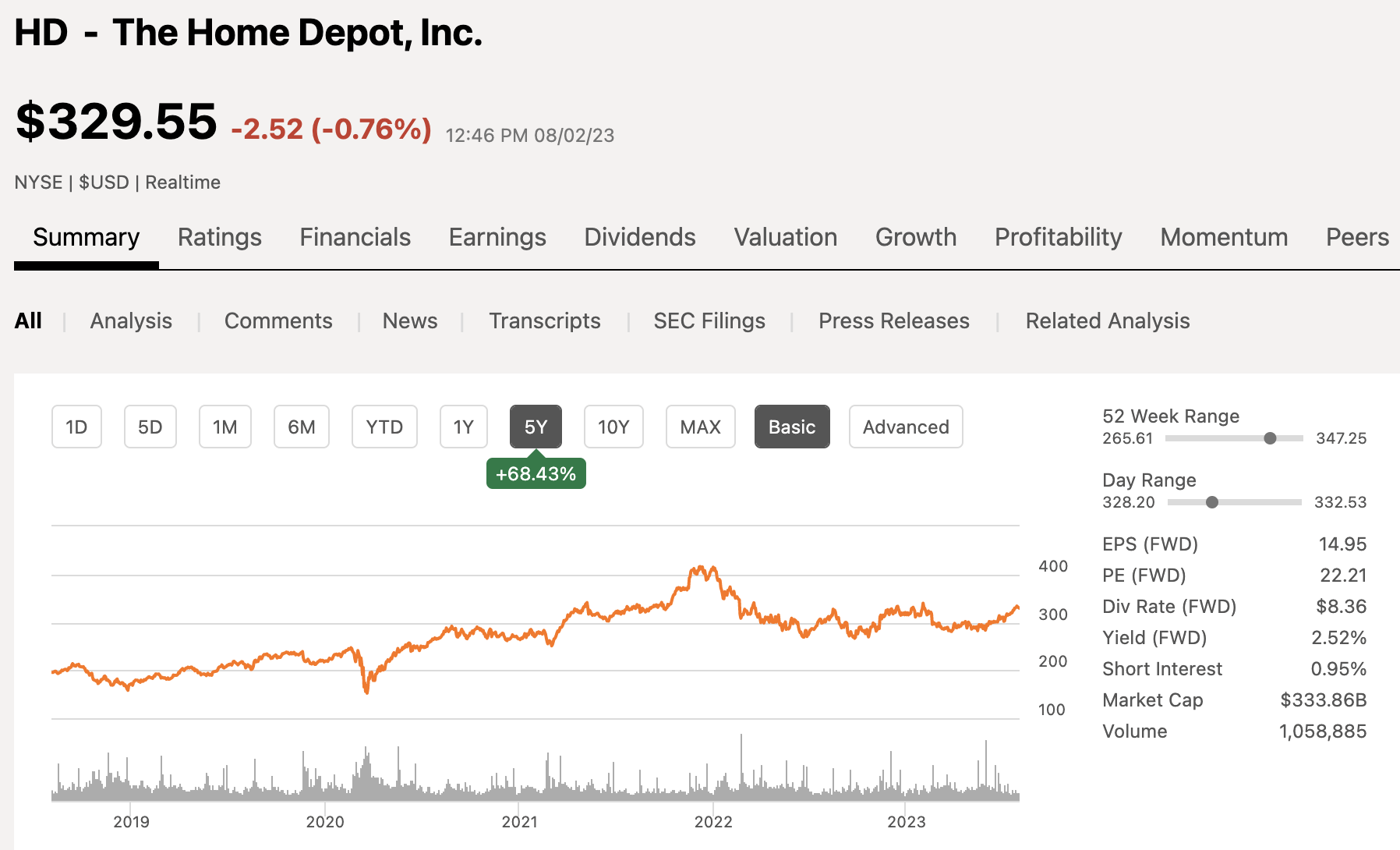Viewport: 1400px width, 850px height.
Task: Filter the feed by All
Action: pos(28,321)
